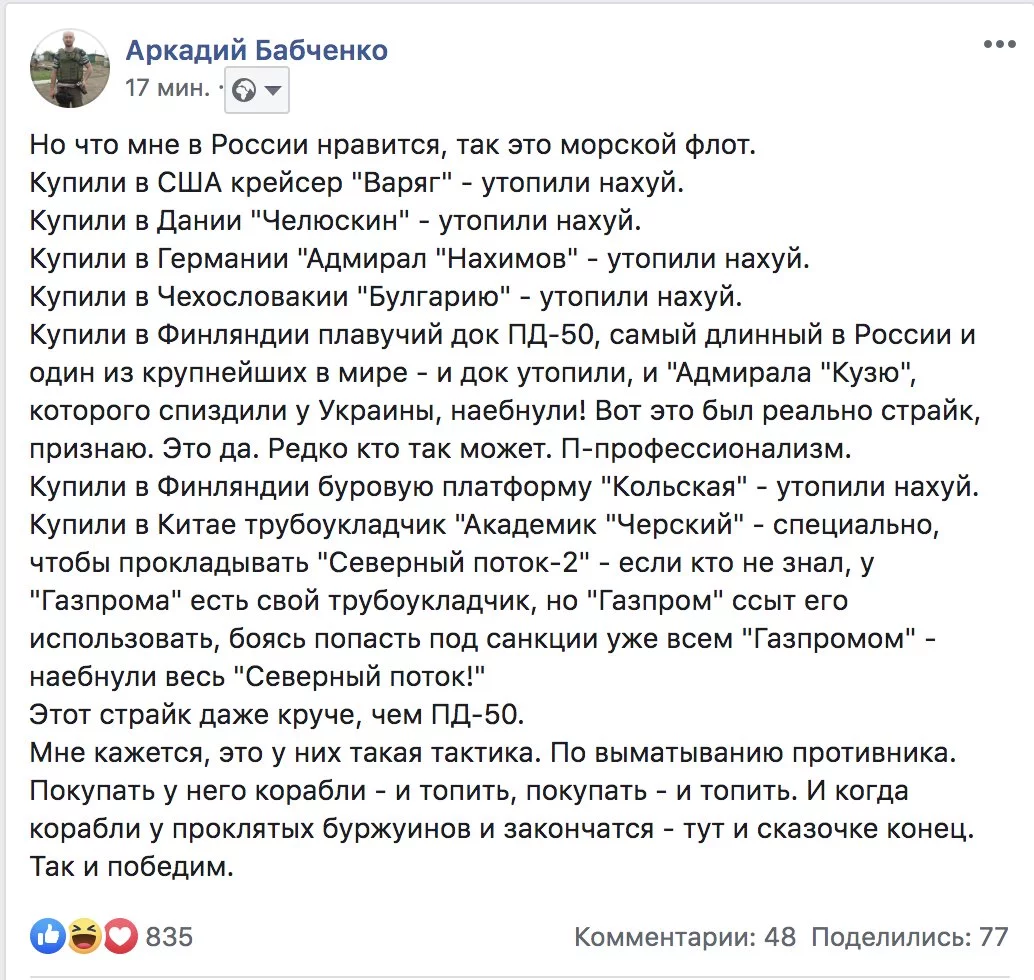
Task: Click the line mentioning "Челюскин"
Action: [335, 220]
